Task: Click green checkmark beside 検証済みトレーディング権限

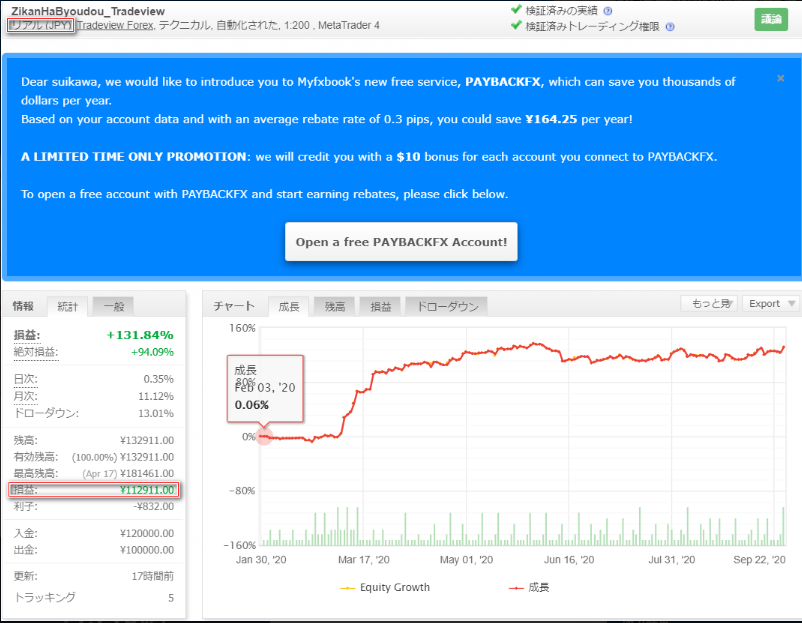Action: click(516, 25)
